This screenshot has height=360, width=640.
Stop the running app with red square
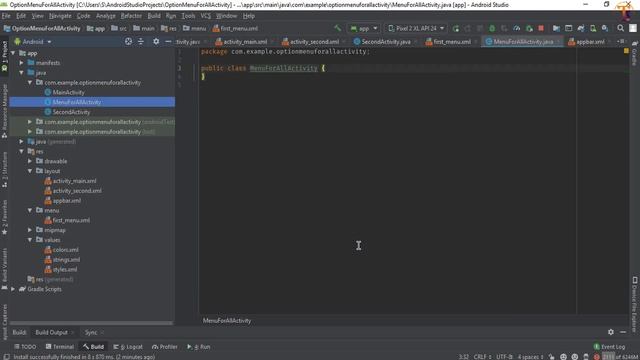tap(541, 28)
